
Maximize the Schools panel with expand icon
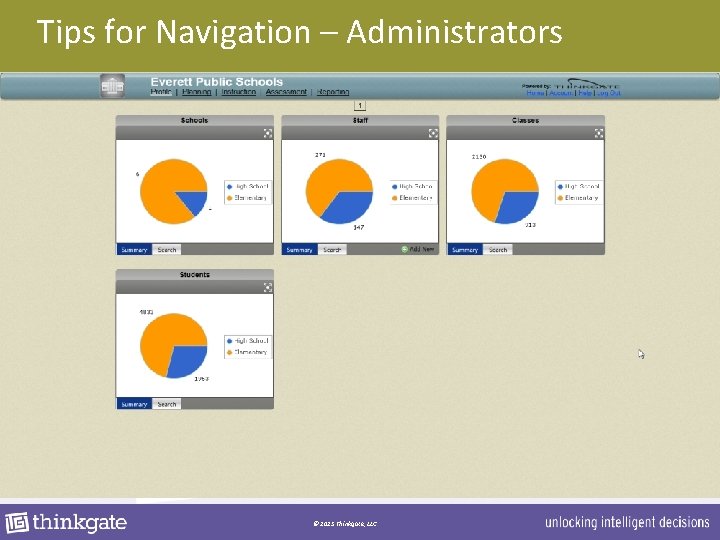[268, 133]
